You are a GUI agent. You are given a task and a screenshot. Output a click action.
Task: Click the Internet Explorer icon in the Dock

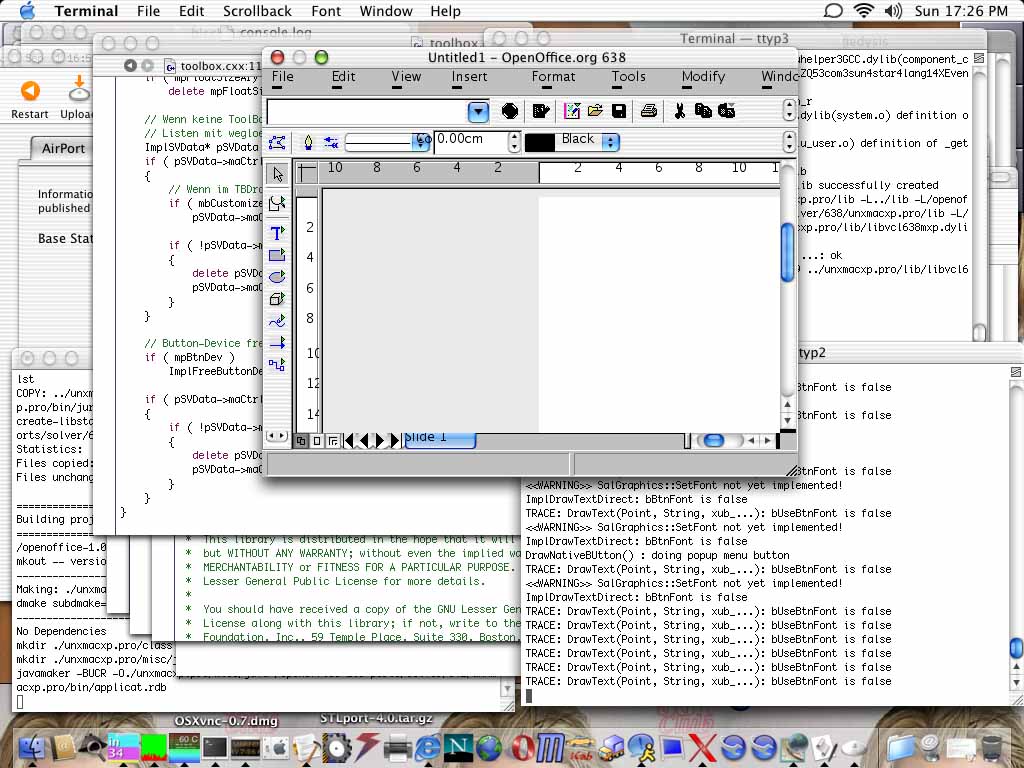pos(428,748)
